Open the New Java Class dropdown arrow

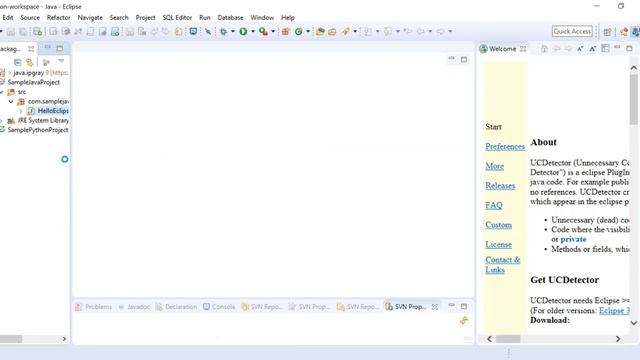click(308, 31)
